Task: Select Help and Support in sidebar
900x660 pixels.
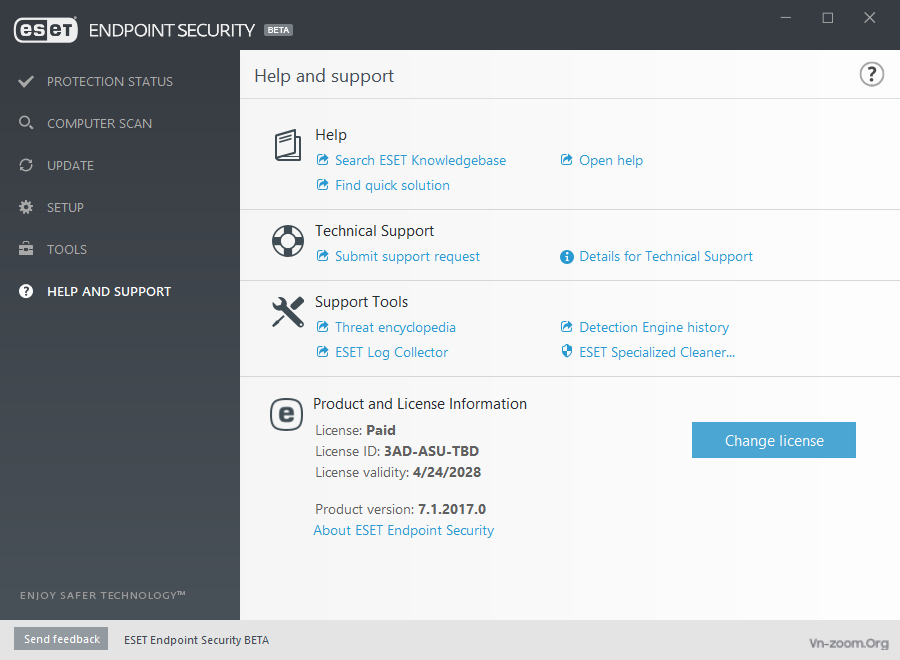Action: [x=109, y=291]
